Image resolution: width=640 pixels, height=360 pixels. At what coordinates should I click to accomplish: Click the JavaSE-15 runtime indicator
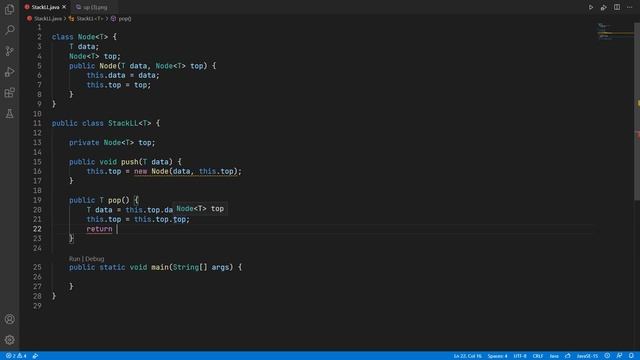587,356
